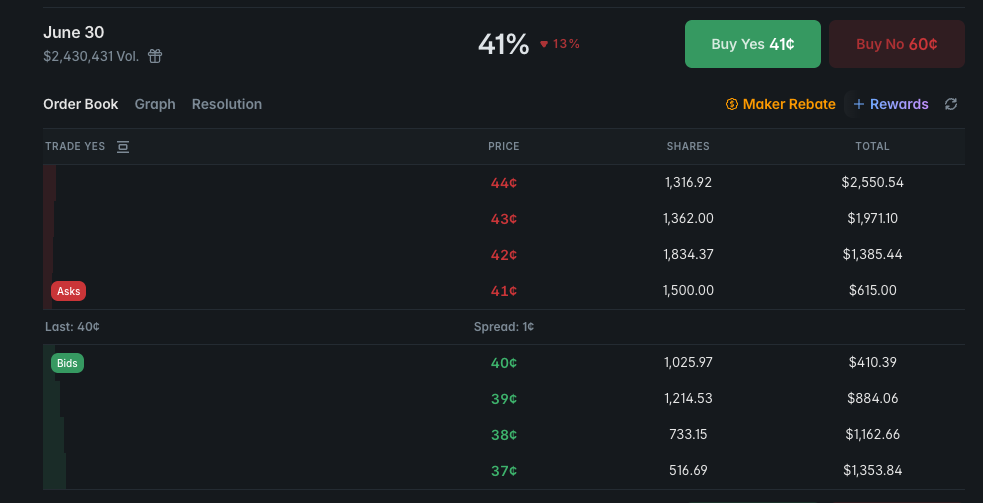Click the red down-arrow 13% change indicator
This screenshot has width=983, height=503.
(x=560, y=44)
